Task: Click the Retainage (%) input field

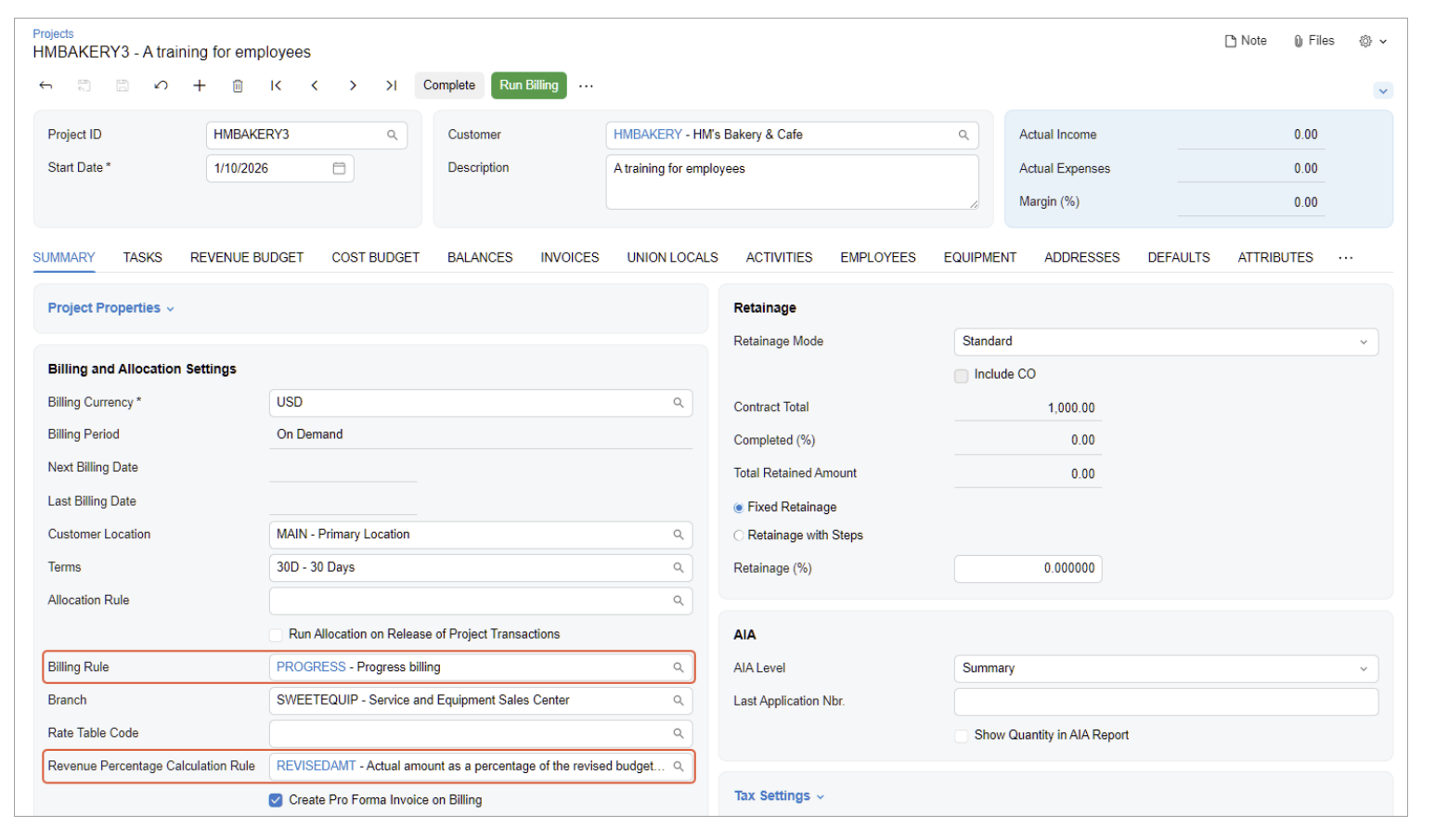Action: click(x=1028, y=569)
